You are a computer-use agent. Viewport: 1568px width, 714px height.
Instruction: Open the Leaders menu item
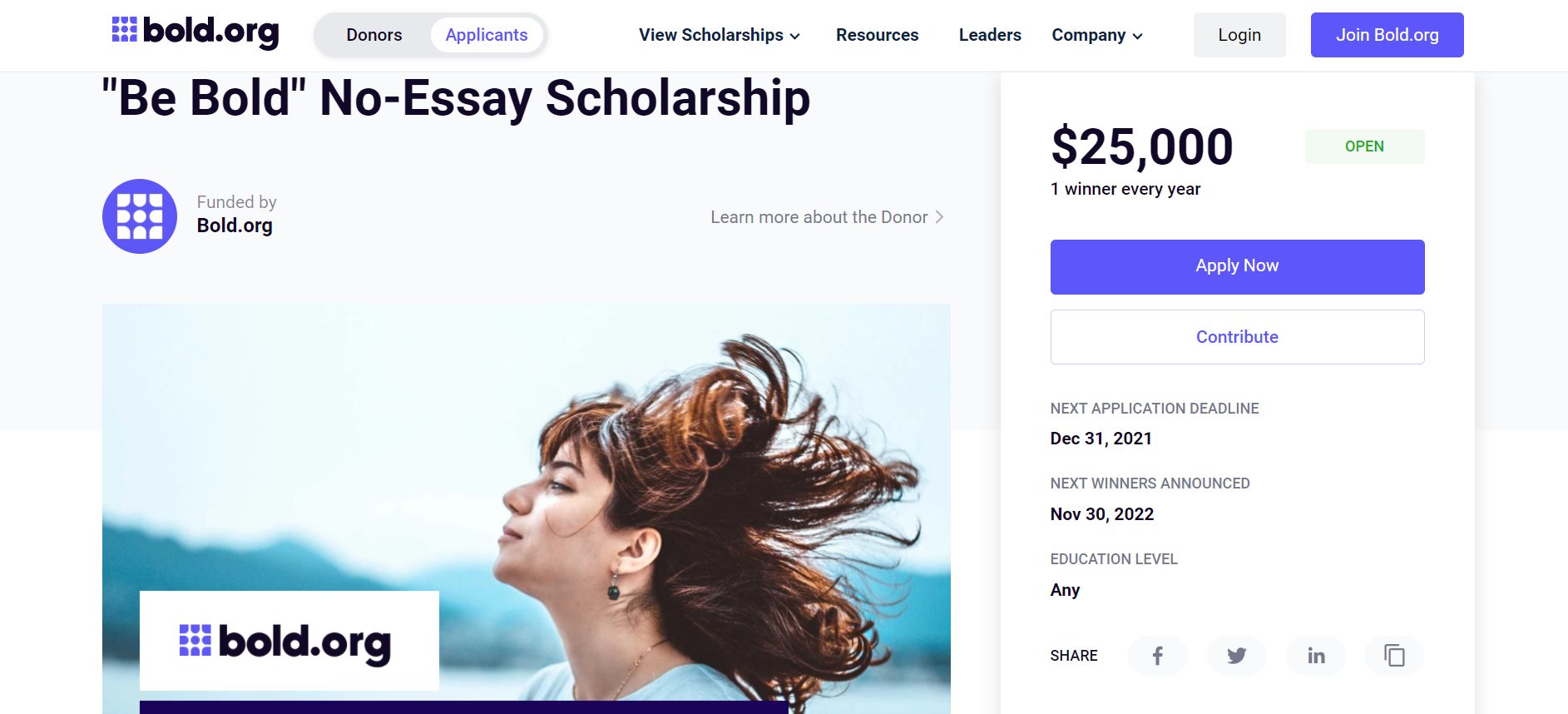click(x=990, y=35)
